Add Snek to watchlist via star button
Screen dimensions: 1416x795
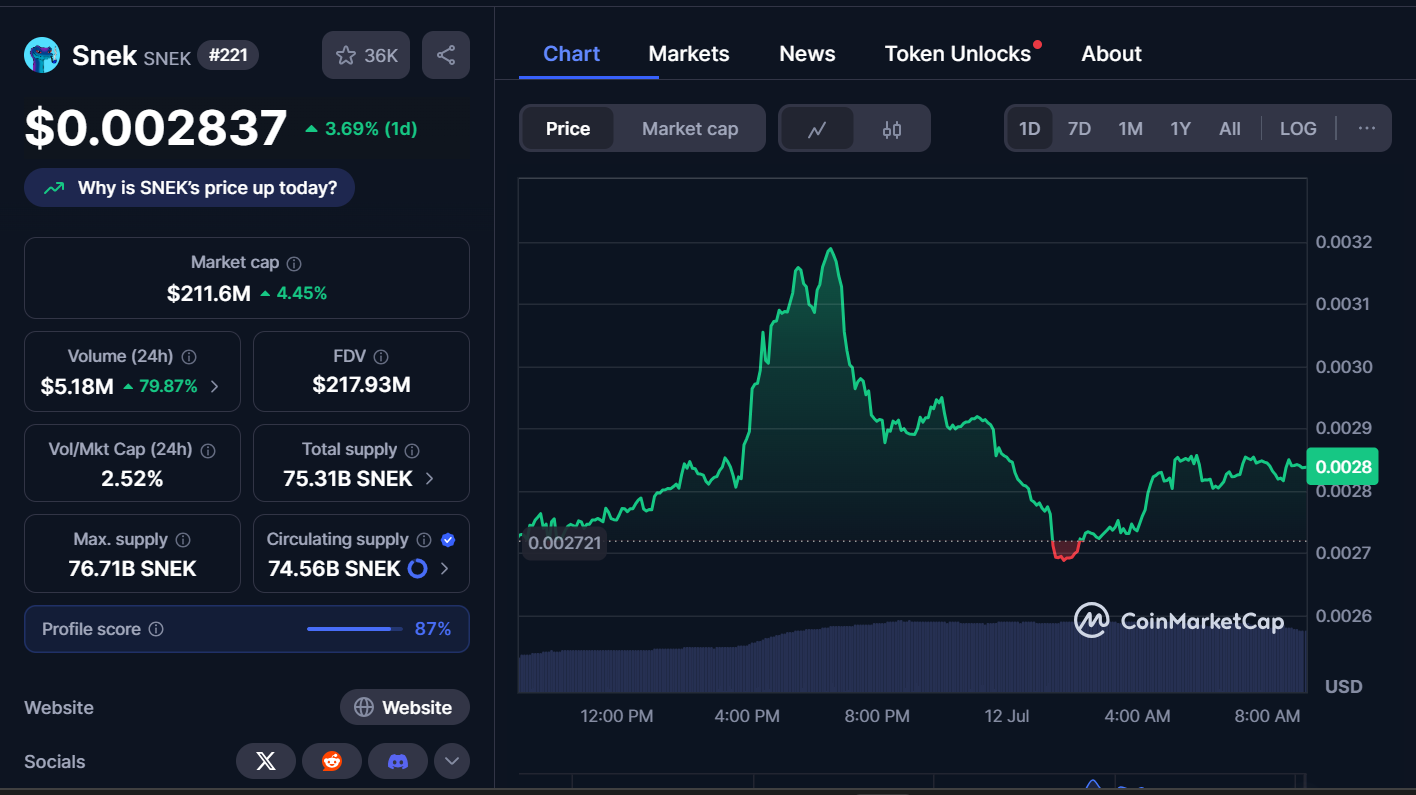point(366,55)
